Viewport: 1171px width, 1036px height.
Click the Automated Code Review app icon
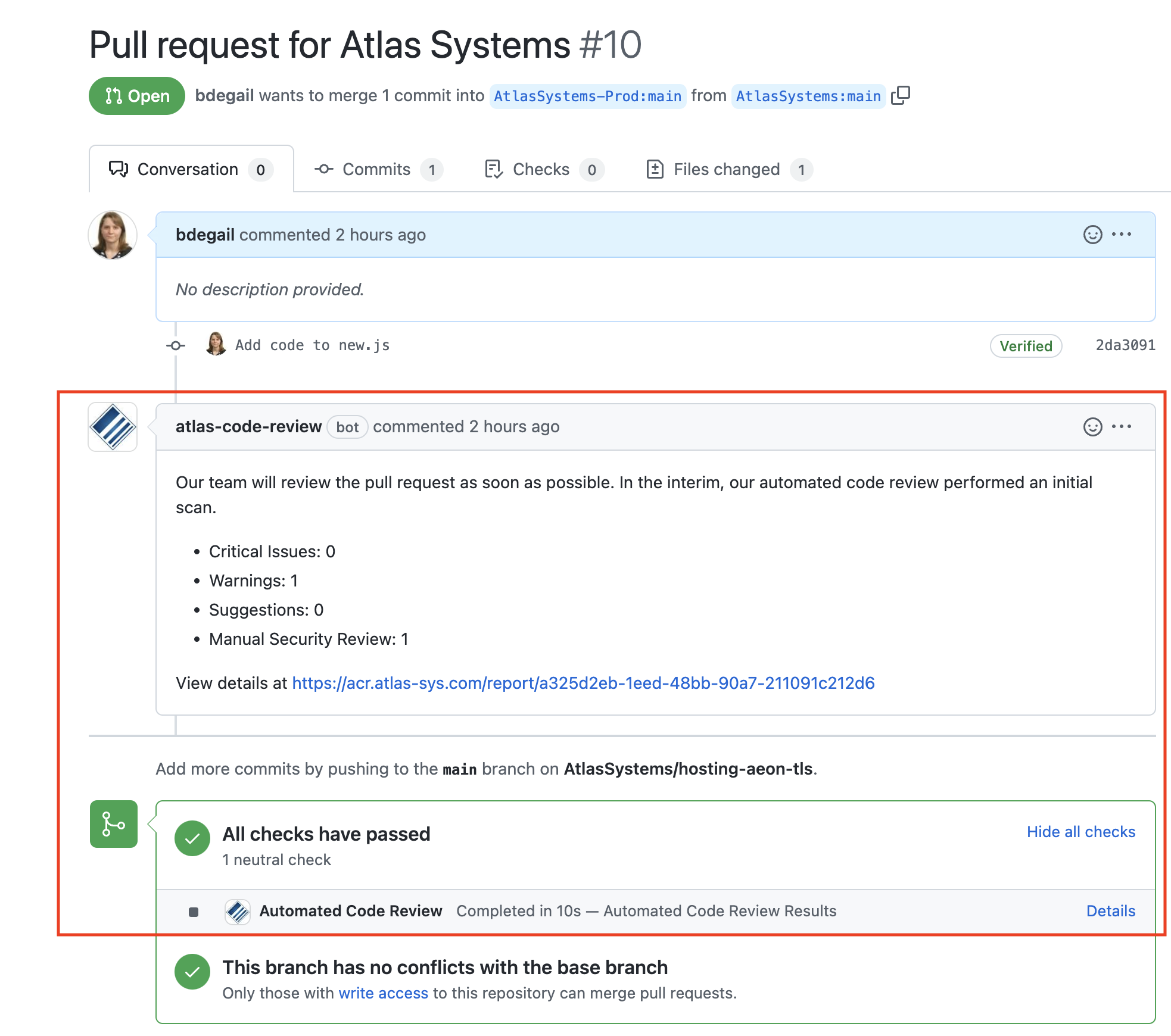tap(238, 912)
